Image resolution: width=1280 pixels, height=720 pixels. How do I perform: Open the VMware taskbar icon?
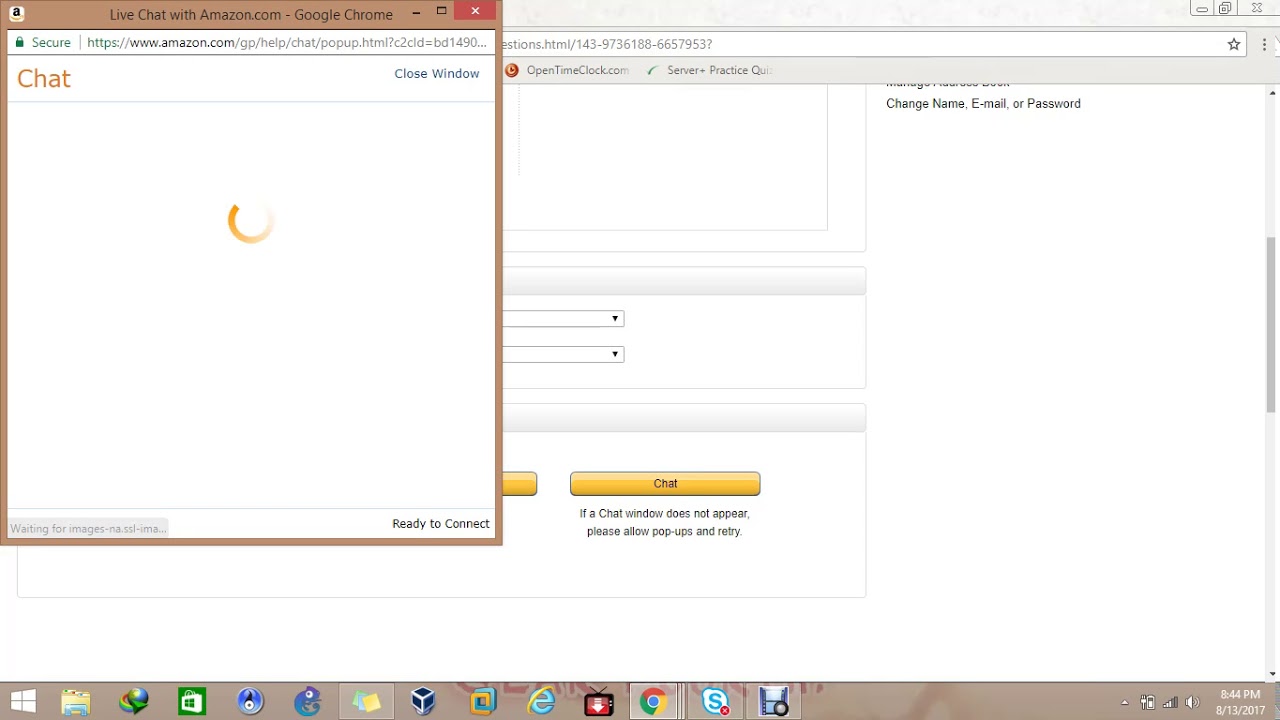pos(482,702)
